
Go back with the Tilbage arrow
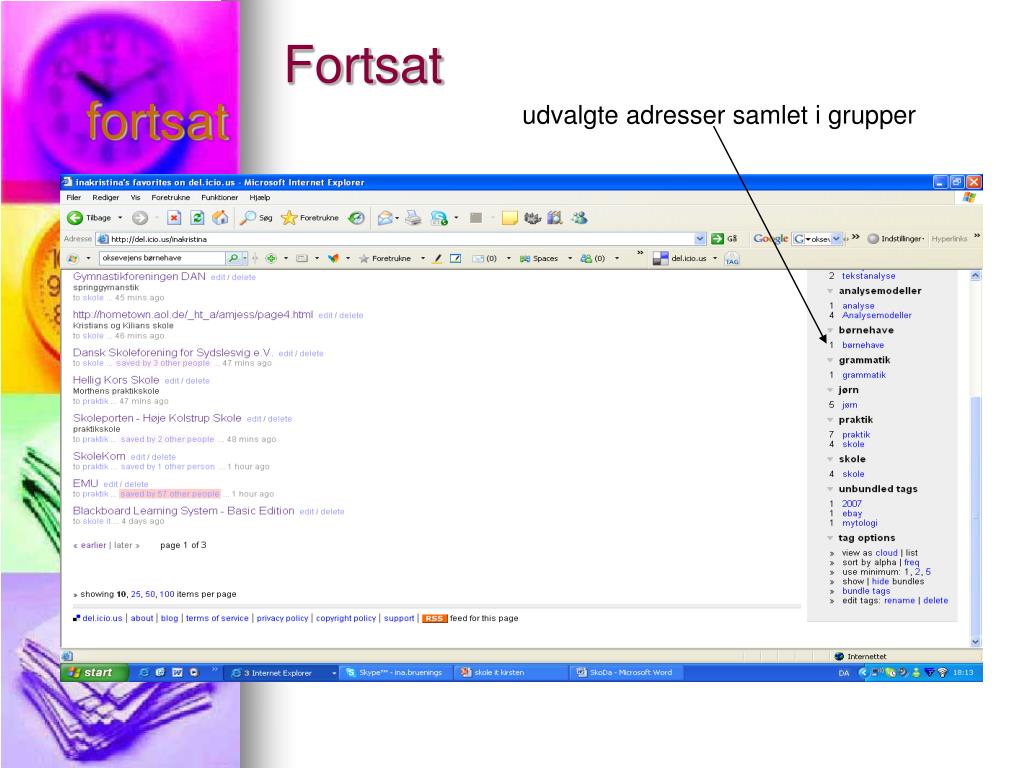coord(76,218)
